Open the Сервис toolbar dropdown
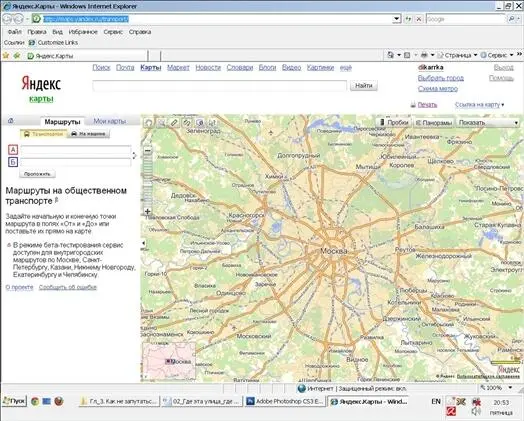Image resolution: width=524 pixels, height=421 pixels. (497, 55)
